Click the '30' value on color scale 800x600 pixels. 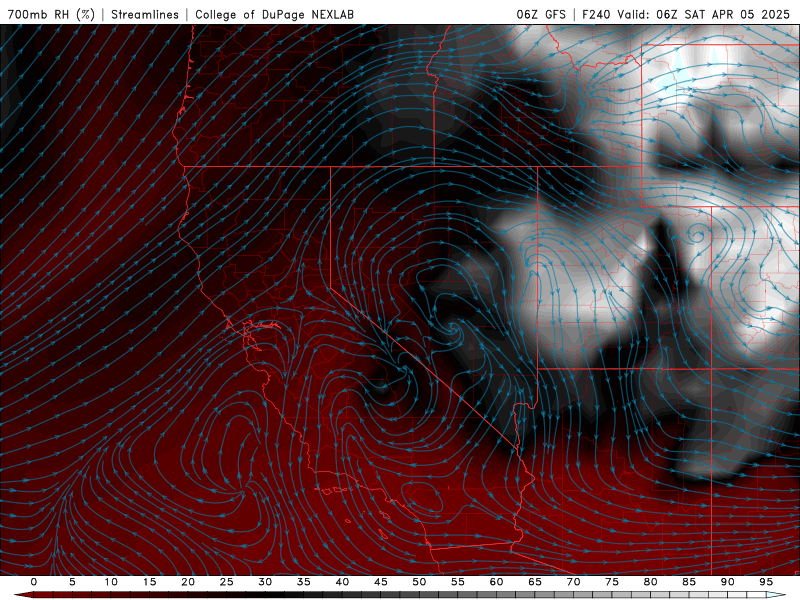pyautogui.click(x=265, y=582)
